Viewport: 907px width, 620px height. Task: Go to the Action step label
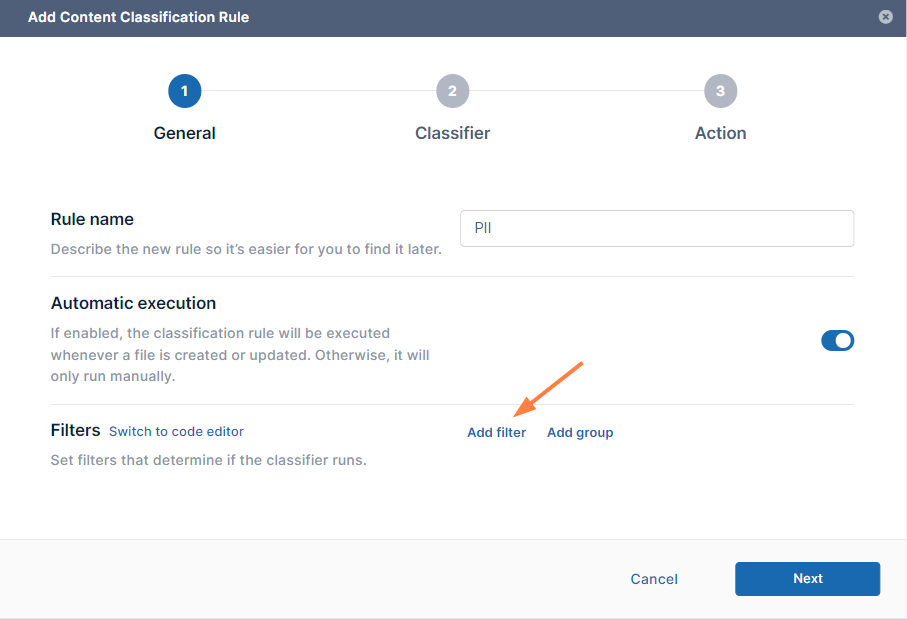click(x=720, y=133)
